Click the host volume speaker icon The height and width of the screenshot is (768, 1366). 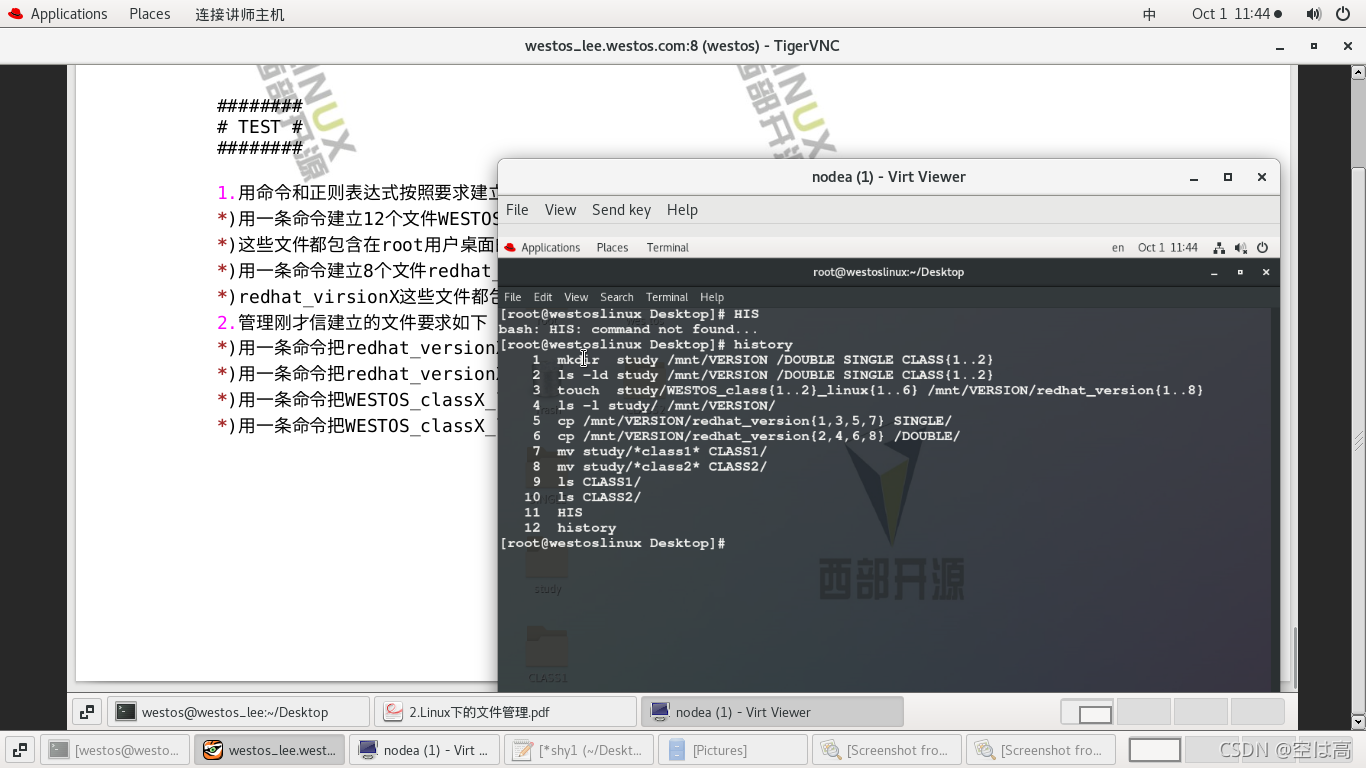pyautogui.click(x=1314, y=14)
